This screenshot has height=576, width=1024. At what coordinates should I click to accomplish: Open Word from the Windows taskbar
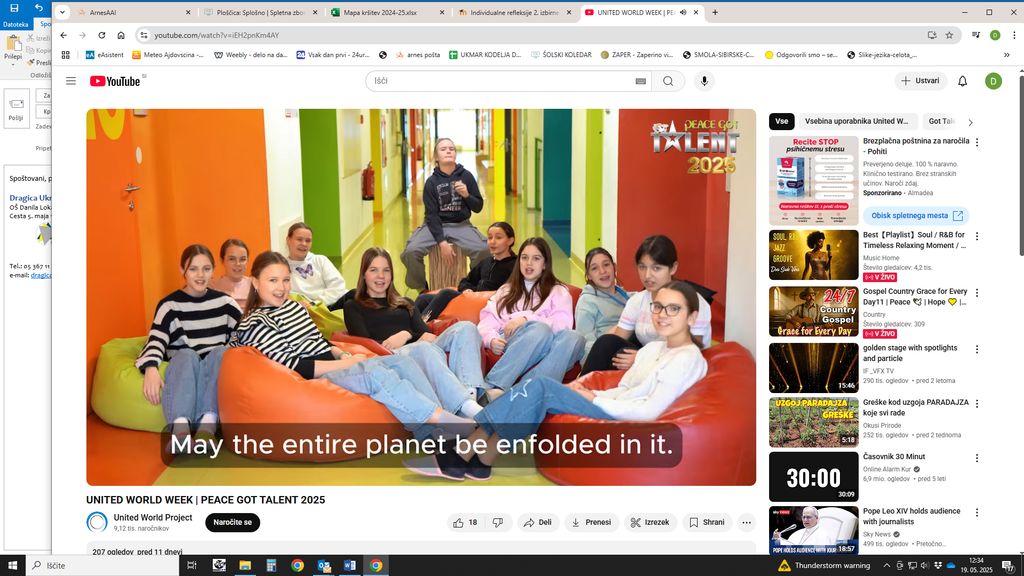tap(350, 565)
